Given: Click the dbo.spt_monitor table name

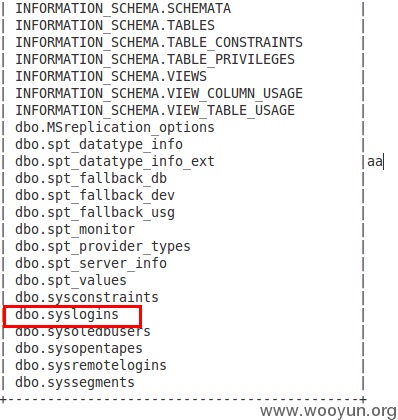Looking at the screenshot, I should click(x=75, y=229).
